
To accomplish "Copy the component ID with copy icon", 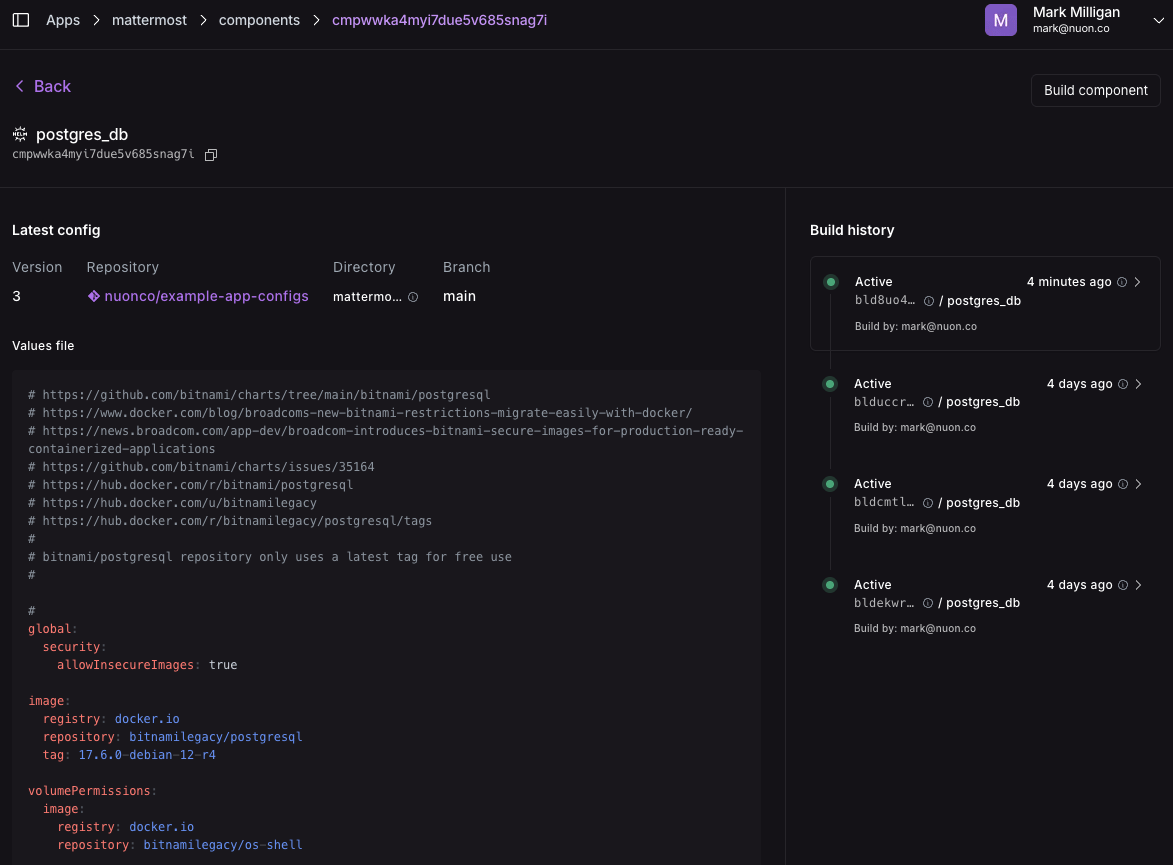I will [211, 155].
